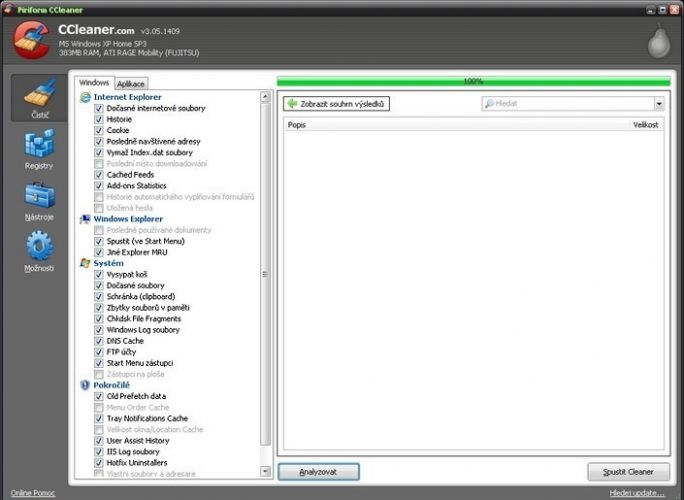Open the Čistič cleaner section
Image resolution: width=684 pixels, height=500 pixels.
coord(39,98)
